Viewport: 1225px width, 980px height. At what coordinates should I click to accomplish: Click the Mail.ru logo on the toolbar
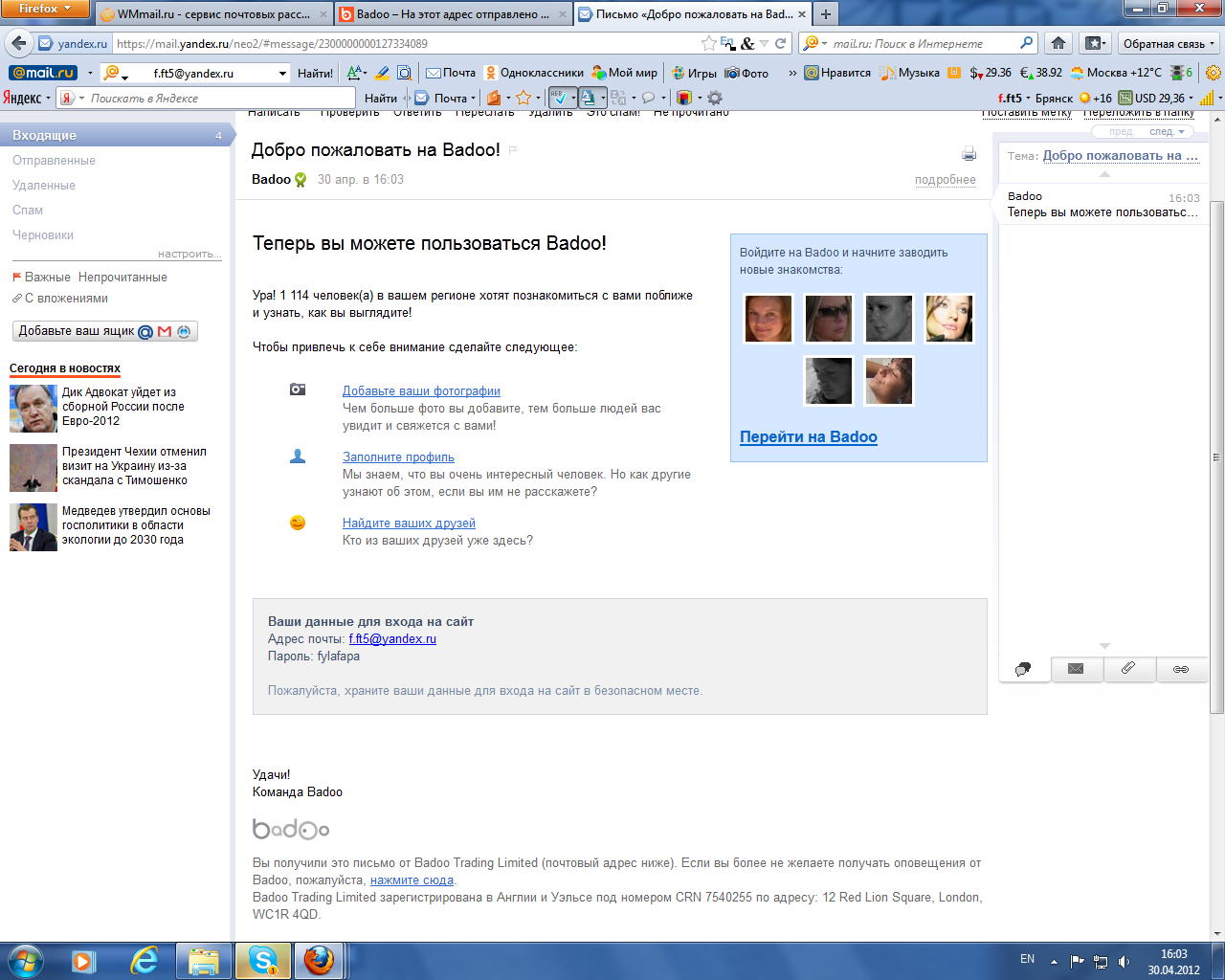[x=42, y=73]
